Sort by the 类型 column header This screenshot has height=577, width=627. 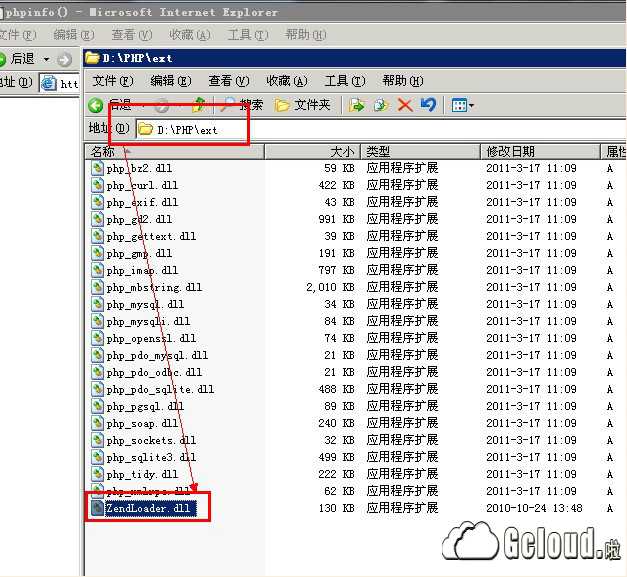click(x=421, y=152)
